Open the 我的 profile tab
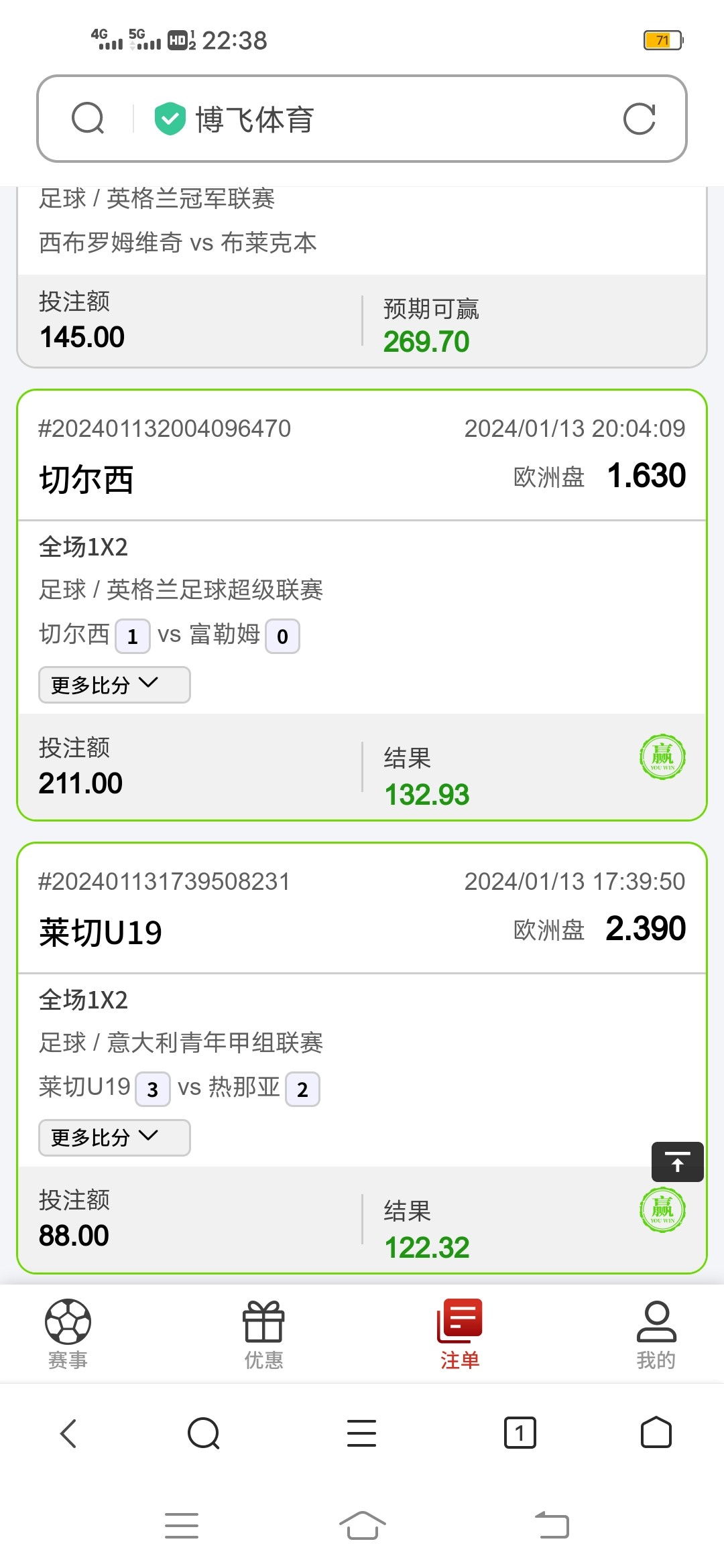Viewport: 724px width, 1568px height. [656, 1333]
